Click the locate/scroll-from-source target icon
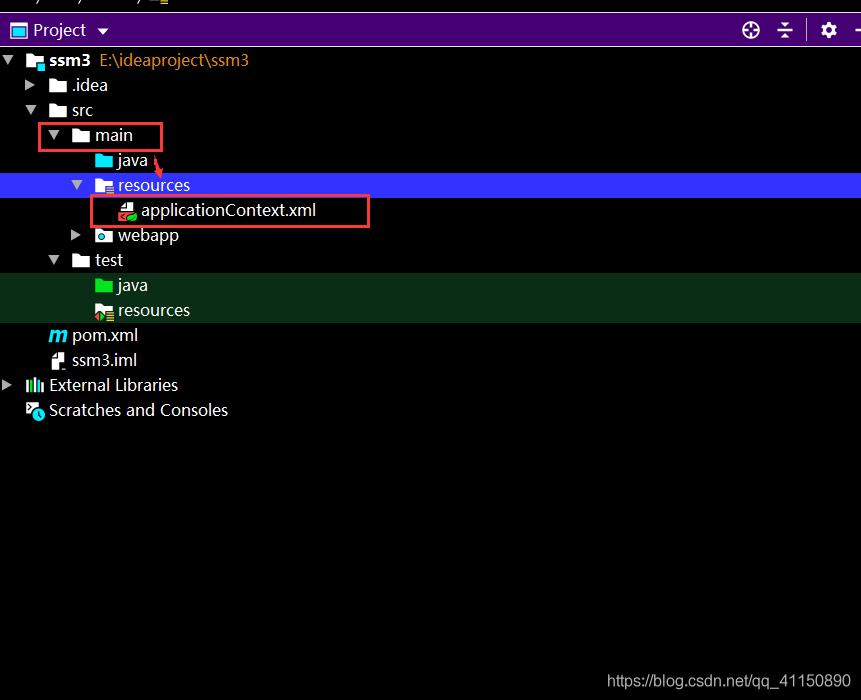861x700 pixels. pyautogui.click(x=751, y=30)
